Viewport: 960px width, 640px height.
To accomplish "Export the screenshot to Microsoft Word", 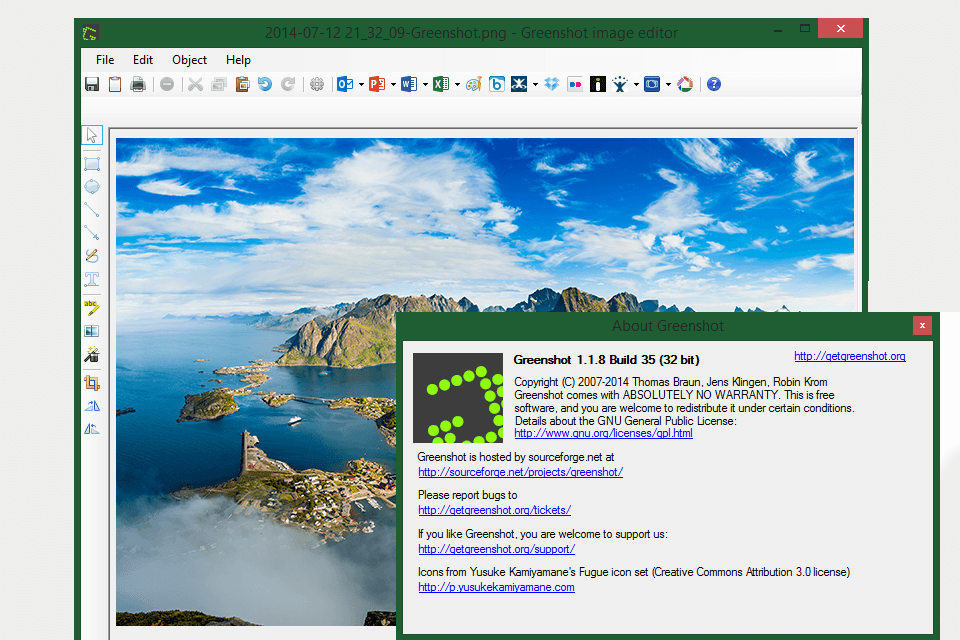I will point(409,84).
